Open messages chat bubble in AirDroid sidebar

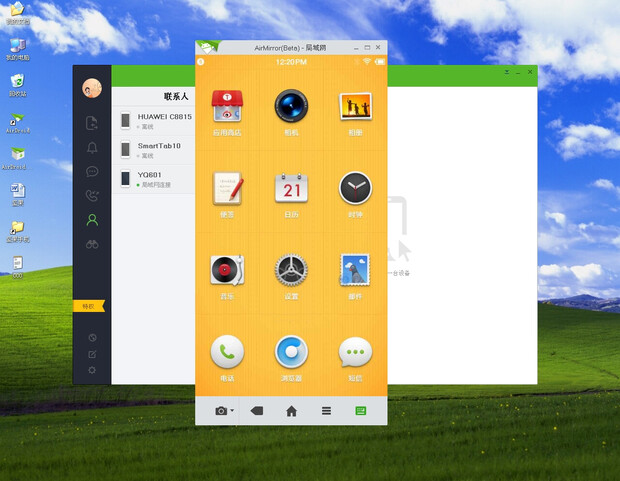click(x=92, y=172)
